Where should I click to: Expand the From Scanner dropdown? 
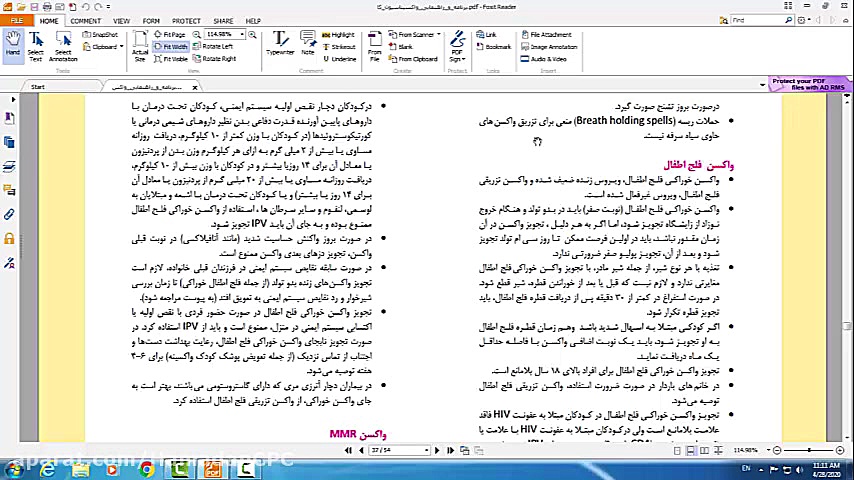[x=438, y=35]
